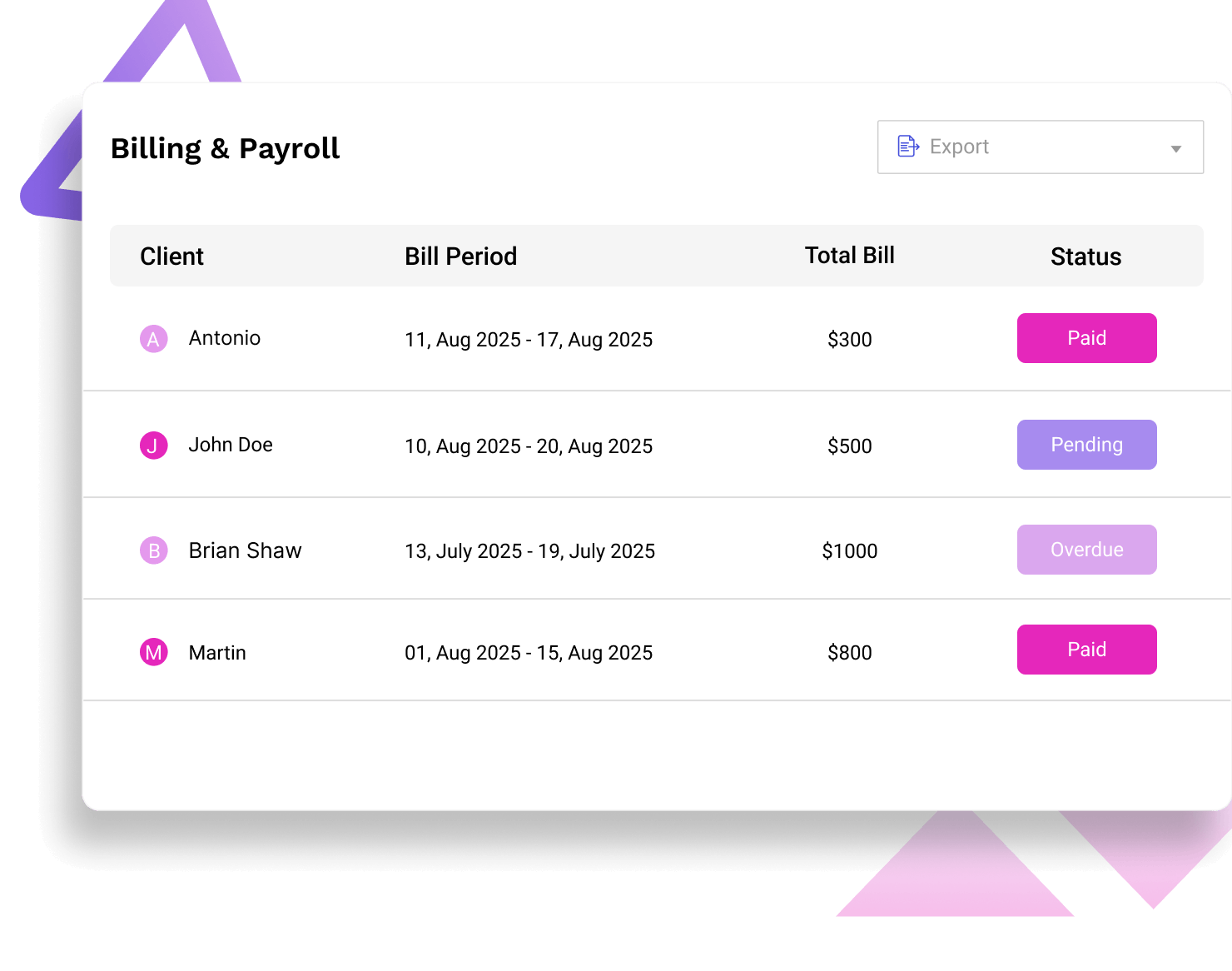Click the Export document icon
Viewport: 1232px width, 971px height.
[x=907, y=146]
